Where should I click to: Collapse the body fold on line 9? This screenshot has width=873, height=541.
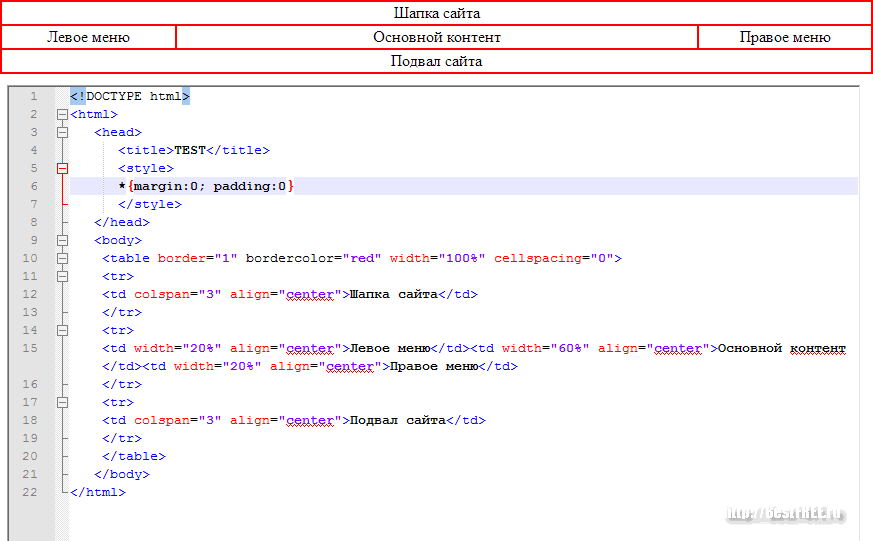[x=62, y=240]
